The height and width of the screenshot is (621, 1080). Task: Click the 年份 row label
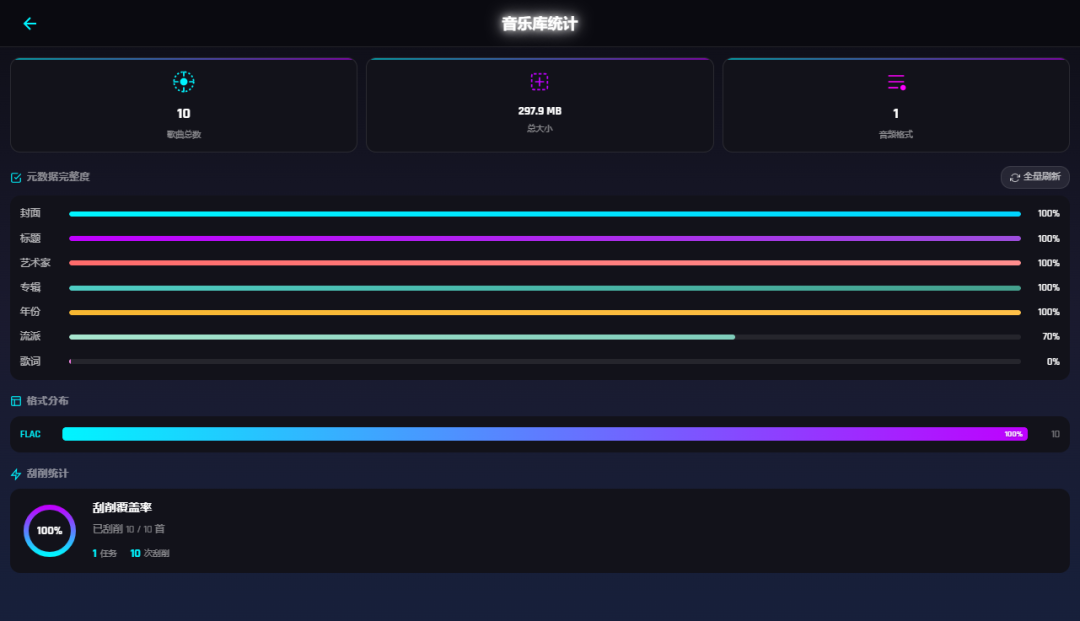click(30, 312)
